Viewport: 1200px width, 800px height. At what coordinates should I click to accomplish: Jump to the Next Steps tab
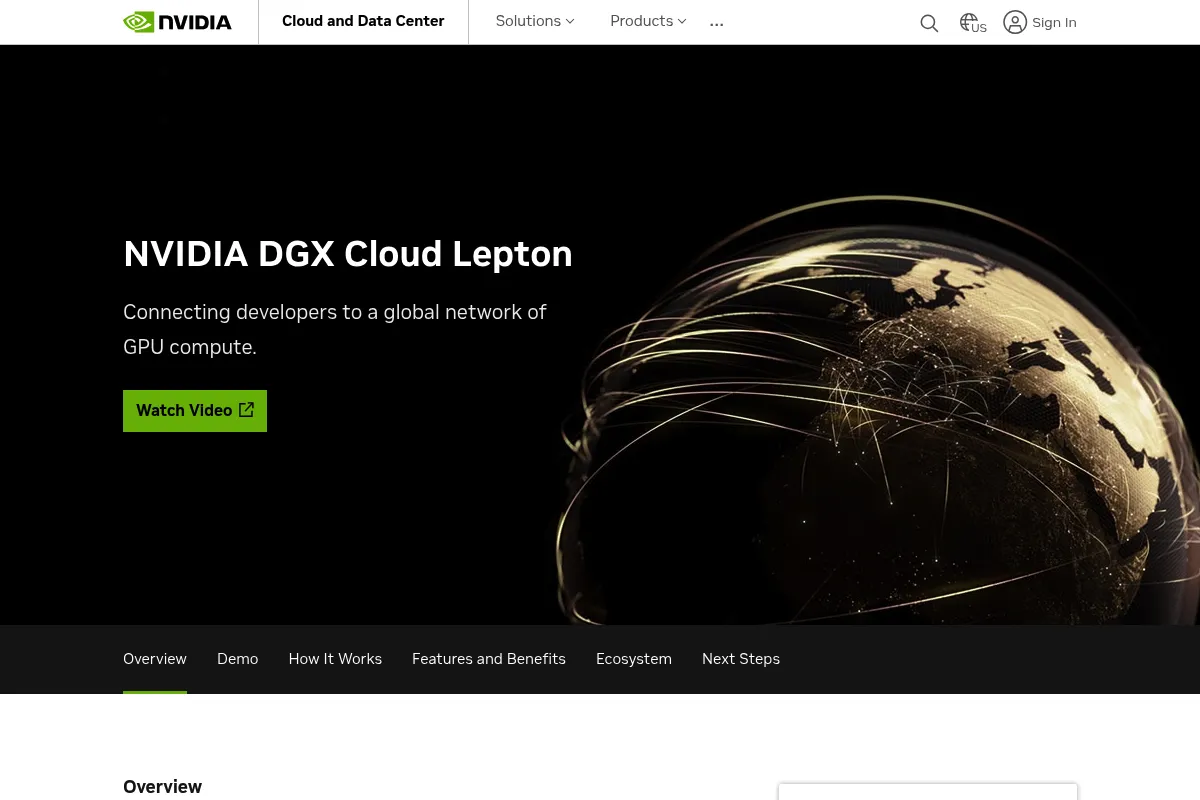click(x=741, y=659)
